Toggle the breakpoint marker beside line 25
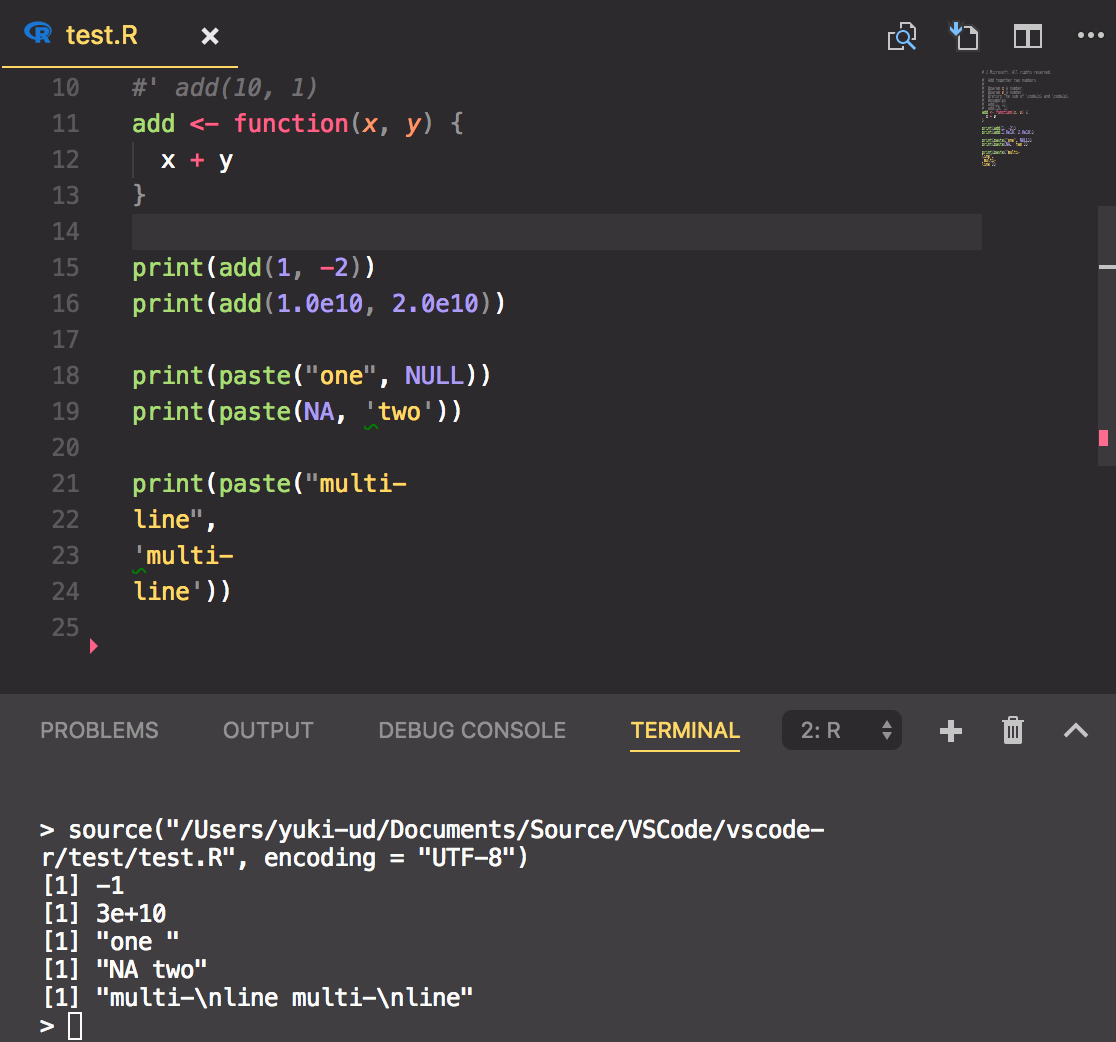The image size is (1116, 1042). point(94,646)
